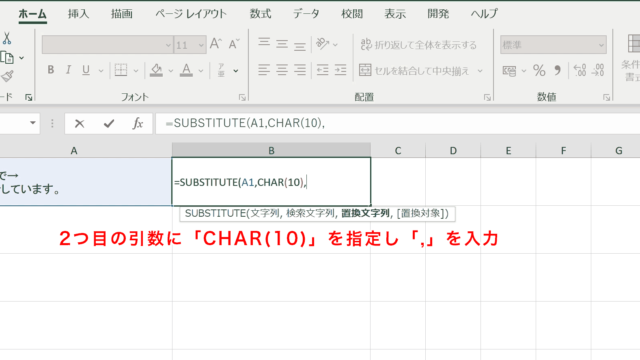The image size is (640, 360).
Task: Open the 校閲 tab
Action: (352, 14)
